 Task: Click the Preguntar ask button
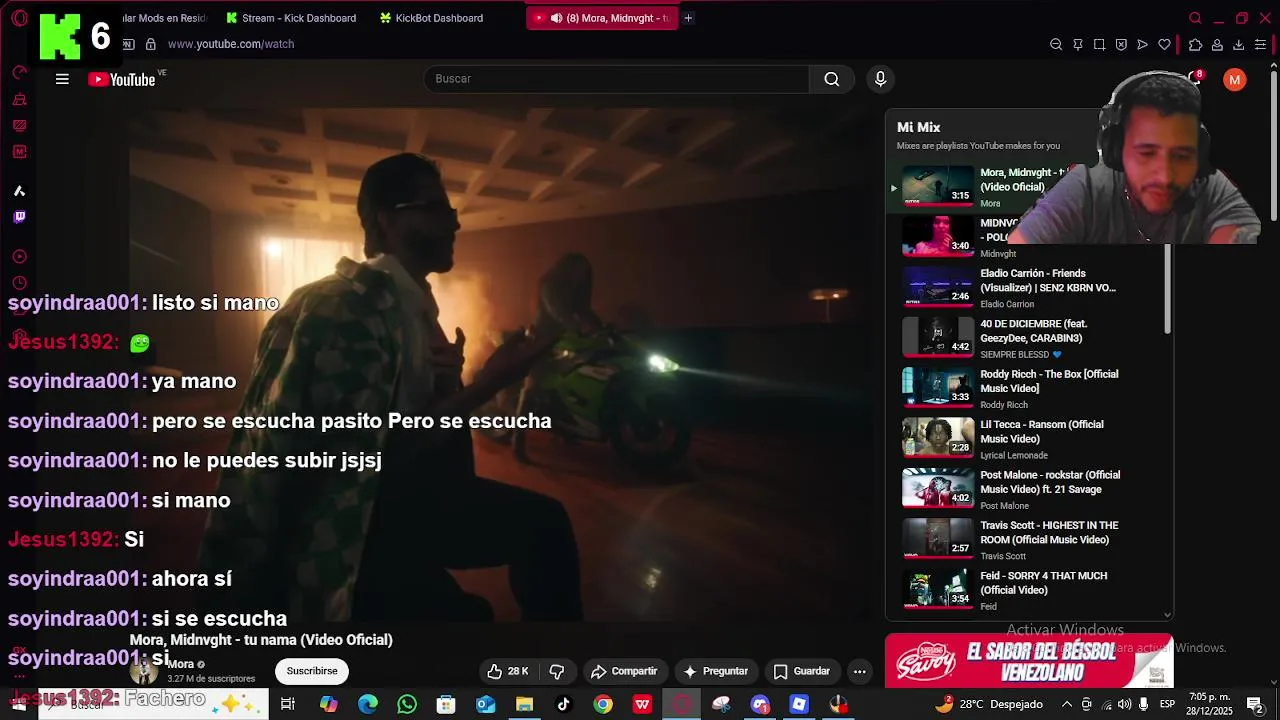click(715, 671)
